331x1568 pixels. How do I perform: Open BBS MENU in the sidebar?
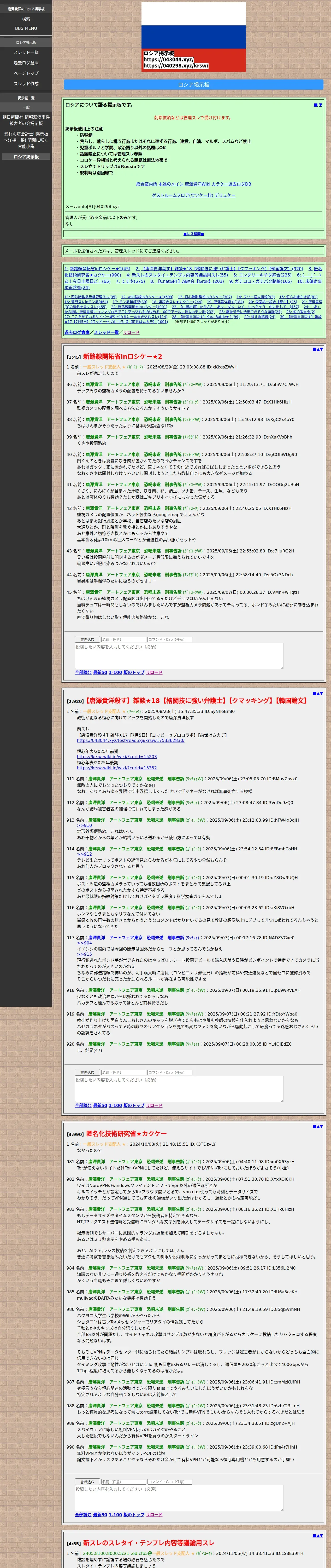point(26,28)
